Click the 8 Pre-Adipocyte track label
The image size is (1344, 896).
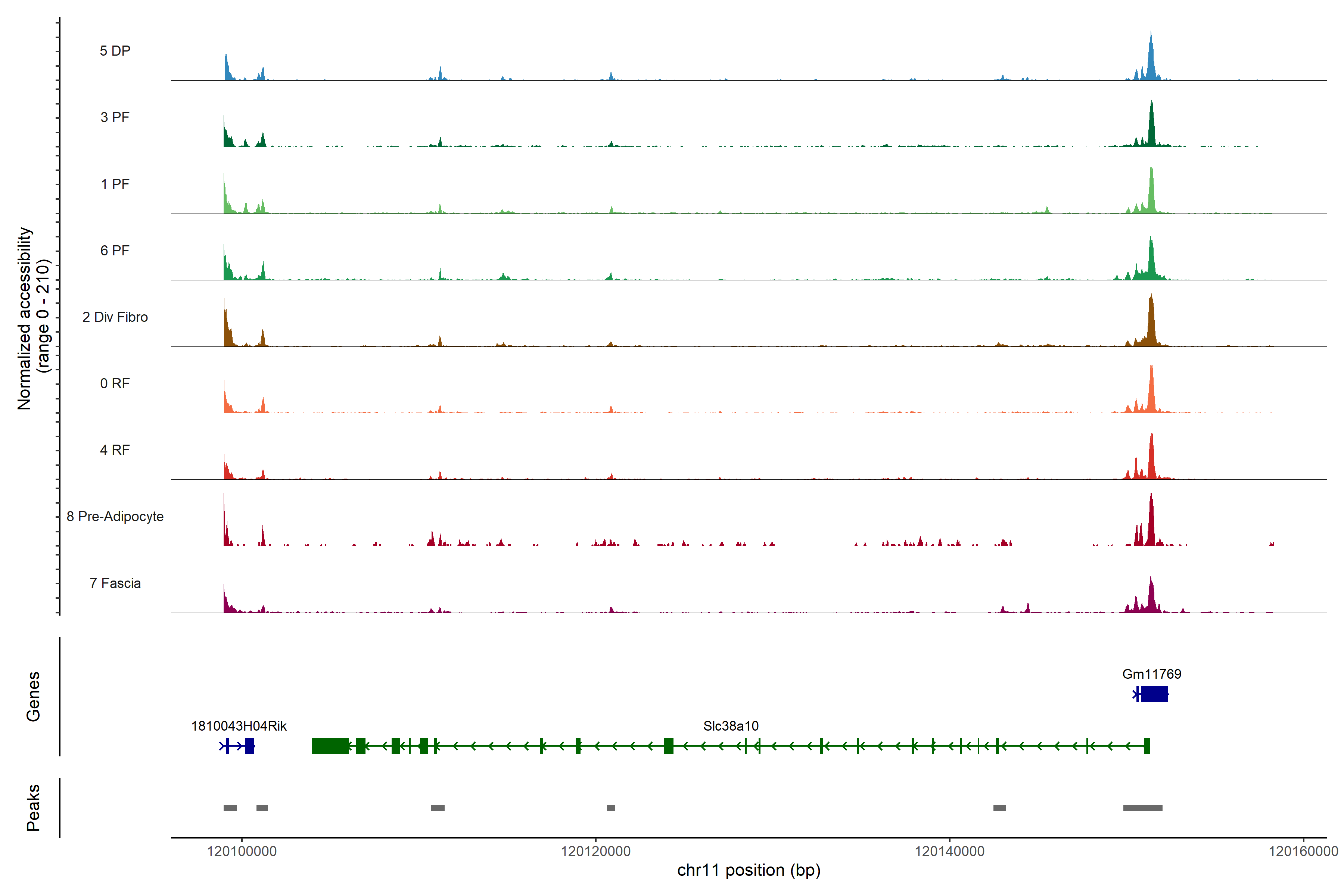point(115,517)
